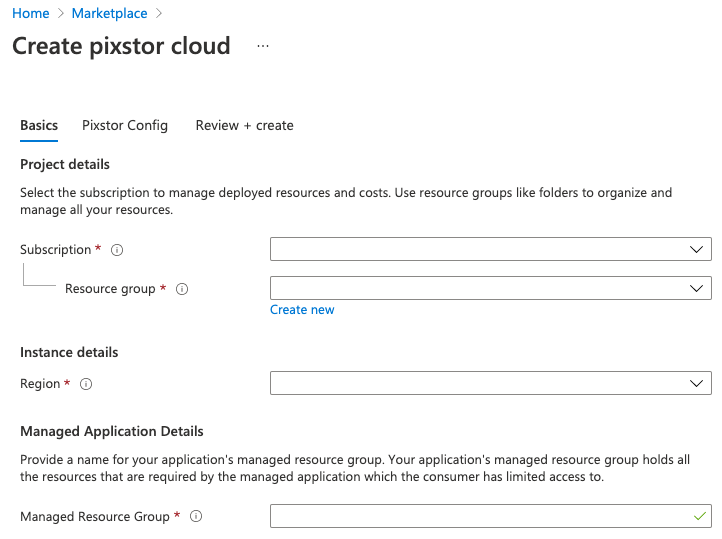Click the Resource group info icon

click(x=182, y=289)
